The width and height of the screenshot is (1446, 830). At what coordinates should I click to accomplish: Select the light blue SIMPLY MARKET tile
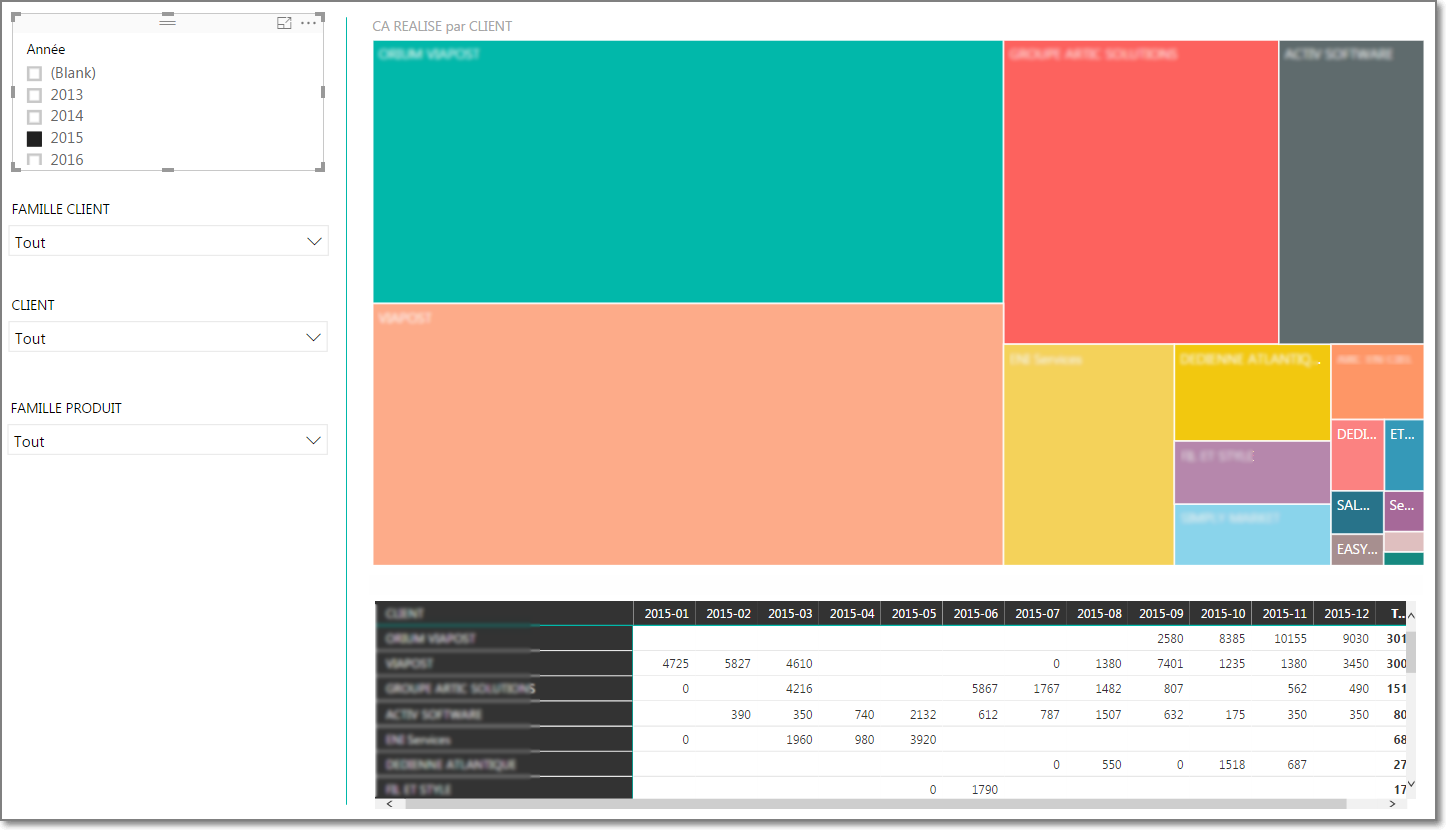coord(1252,535)
